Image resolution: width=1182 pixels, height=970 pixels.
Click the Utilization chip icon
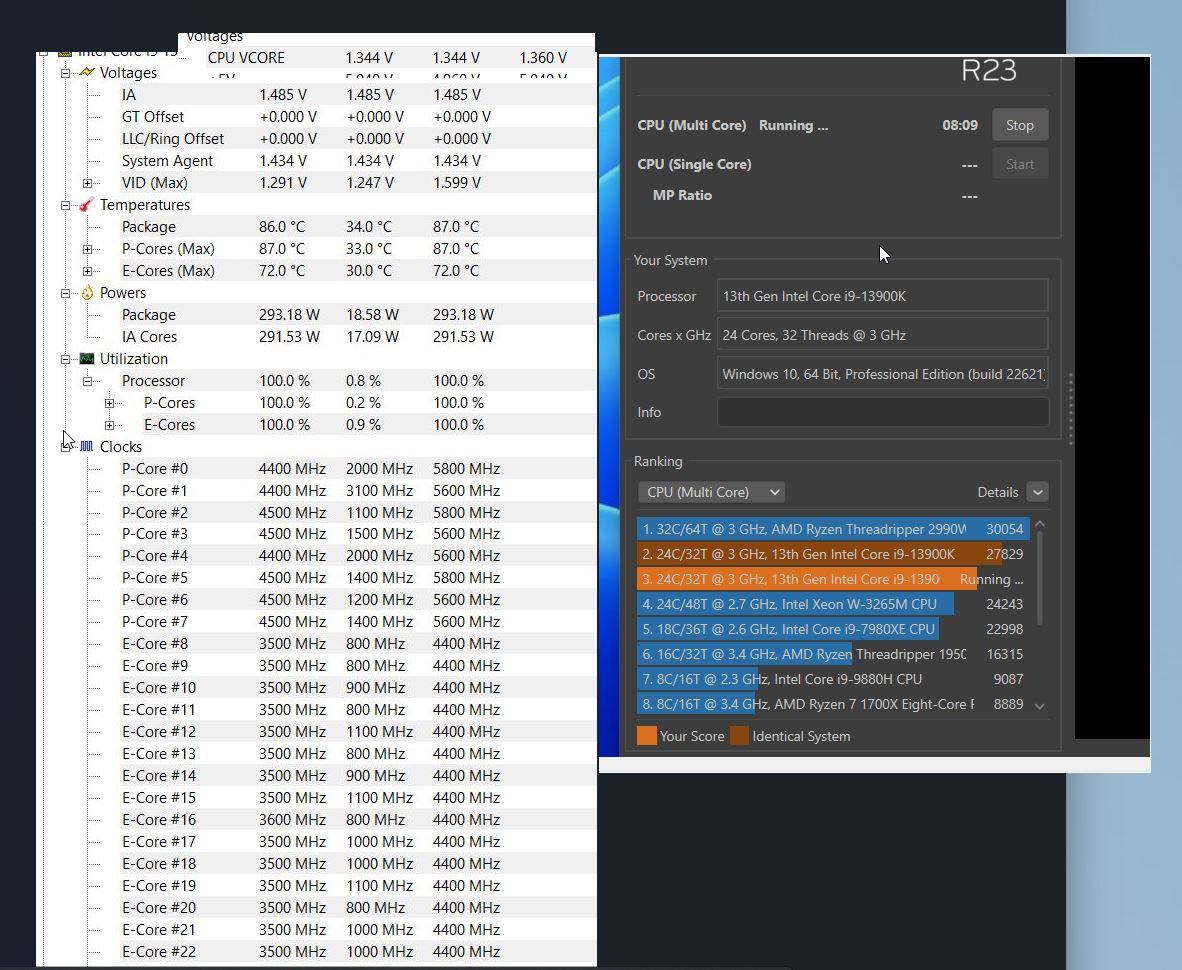click(x=87, y=359)
